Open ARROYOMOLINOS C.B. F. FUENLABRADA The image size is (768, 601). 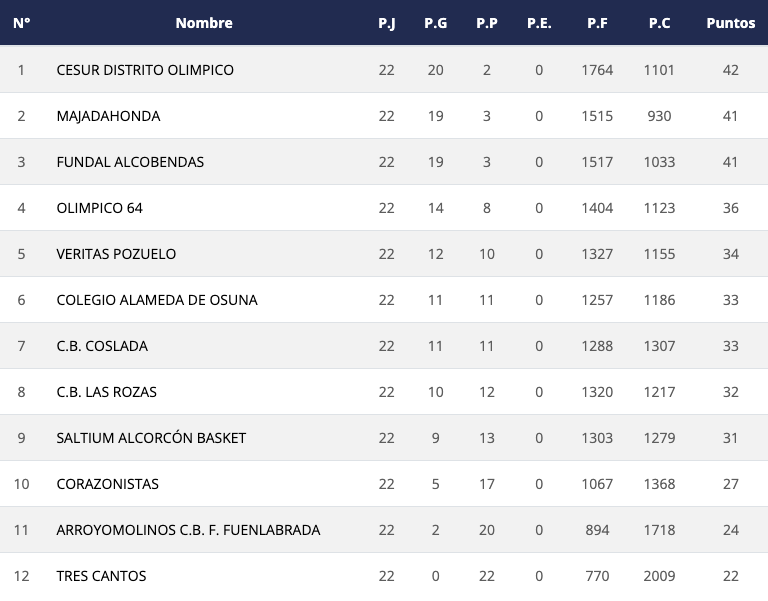(x=188, y=530)
